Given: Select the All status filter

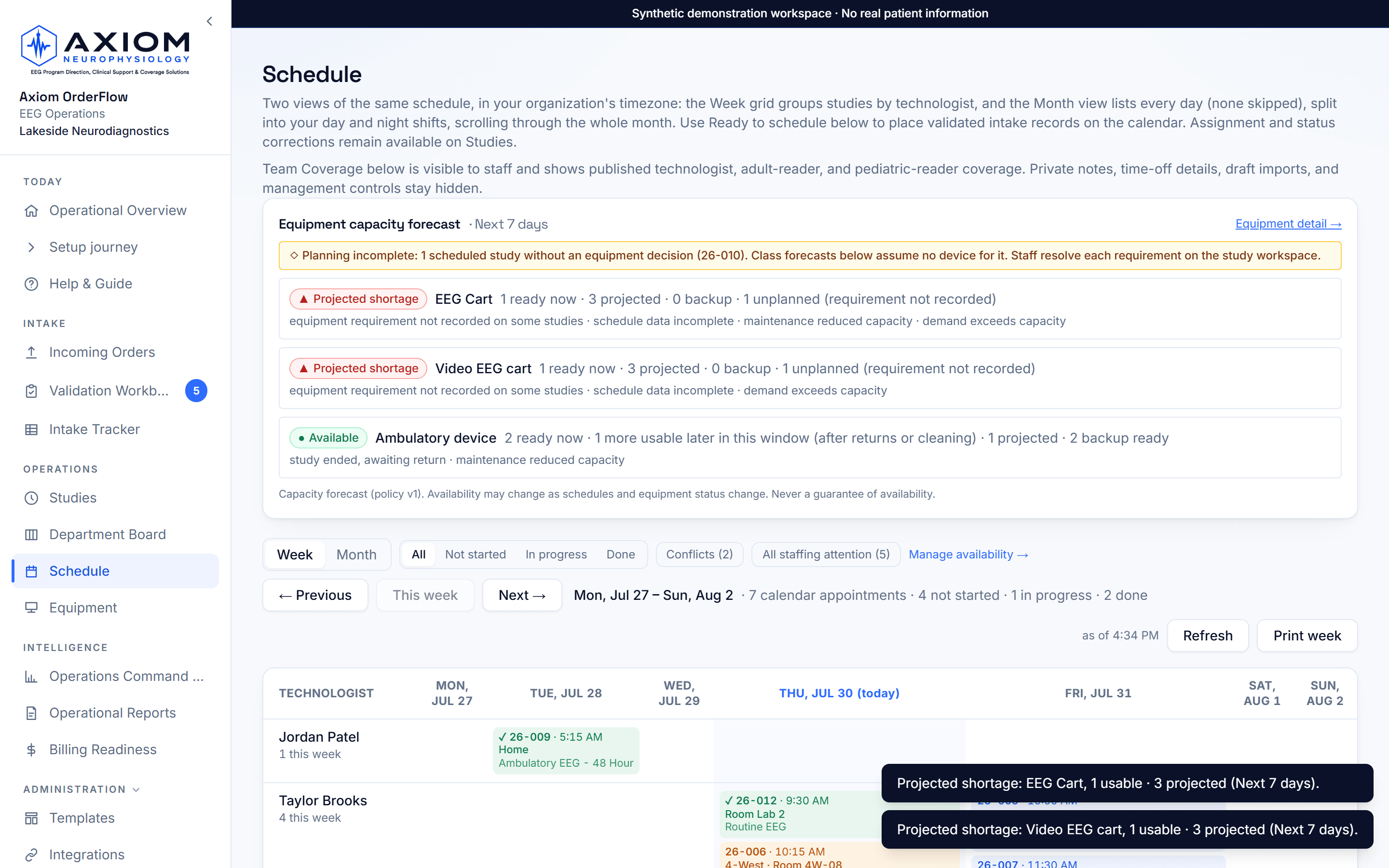Looking at the screenshot, I should [x=419, y=555].
